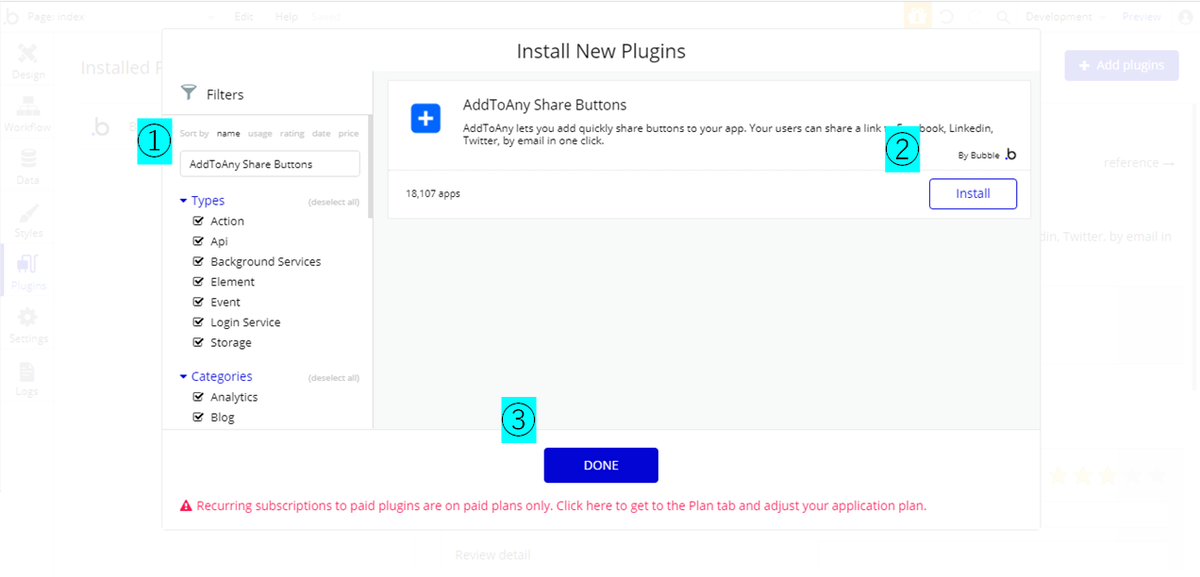Toggle the Element type checkbox

[198, 282]
